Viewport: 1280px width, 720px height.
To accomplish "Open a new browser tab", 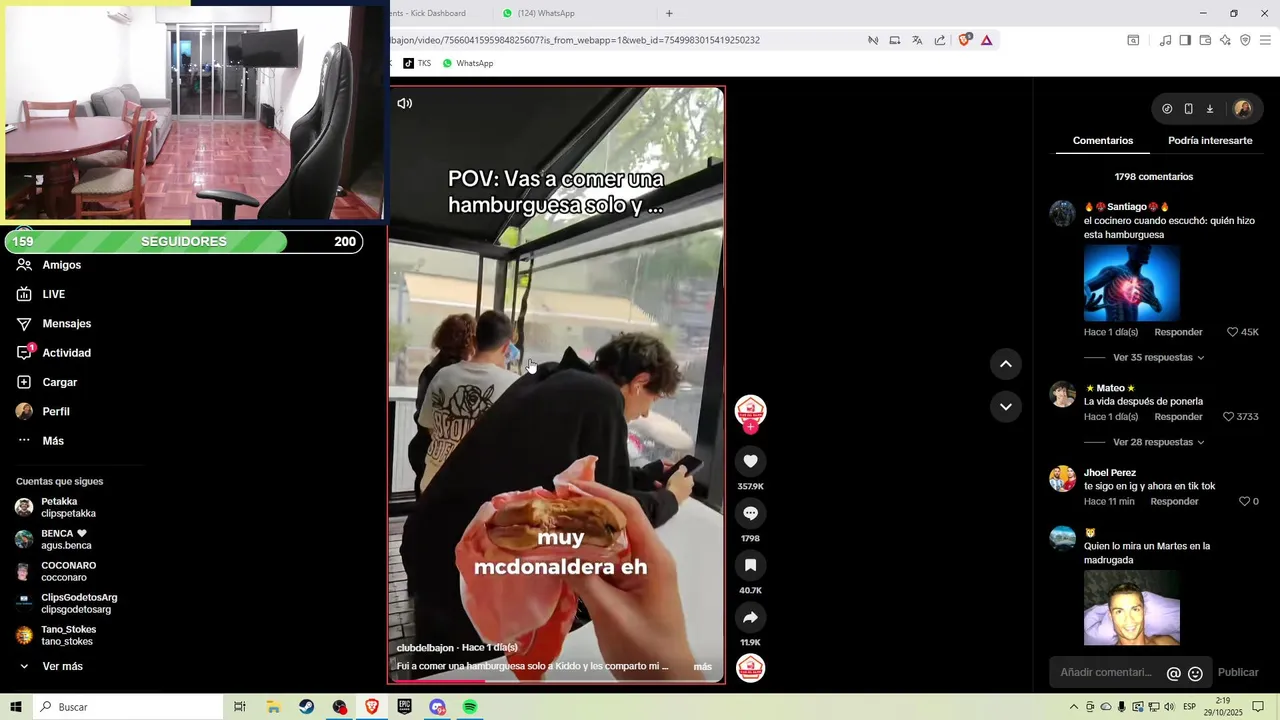I will tap(669, 13).
